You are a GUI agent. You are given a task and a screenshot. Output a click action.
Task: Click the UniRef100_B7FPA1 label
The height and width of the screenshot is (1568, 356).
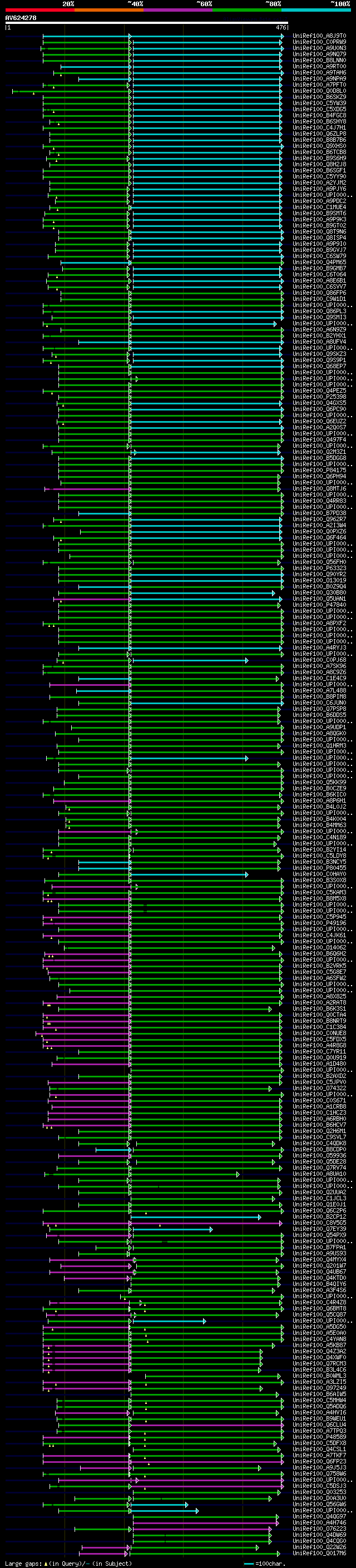[319, 1247]
